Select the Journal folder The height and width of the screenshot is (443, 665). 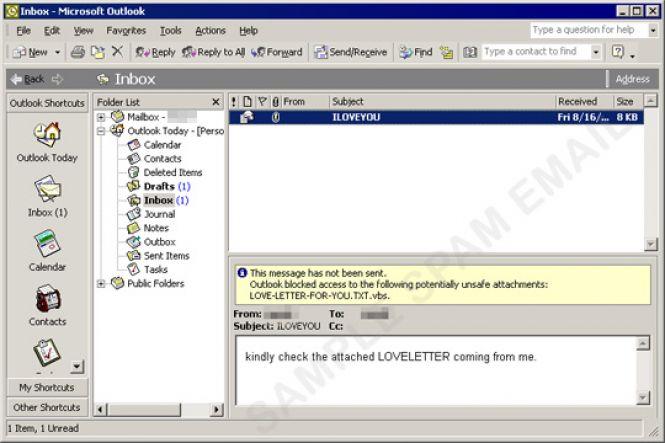[159, 215]
